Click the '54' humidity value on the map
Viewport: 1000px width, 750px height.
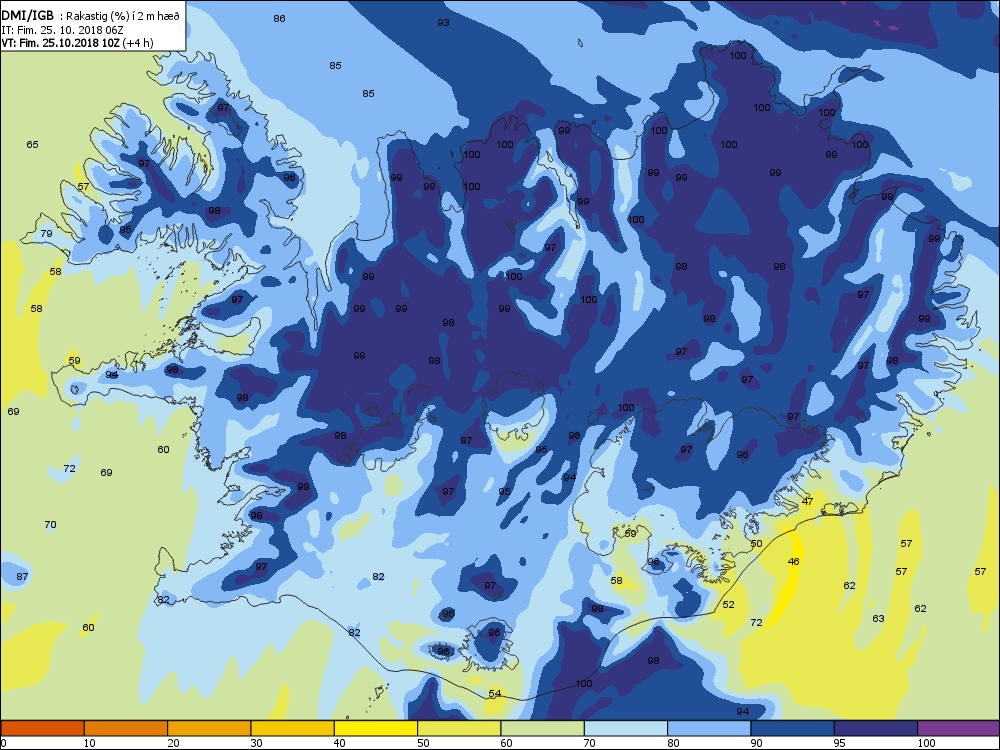pyautogui.click(x=495, y=693)
